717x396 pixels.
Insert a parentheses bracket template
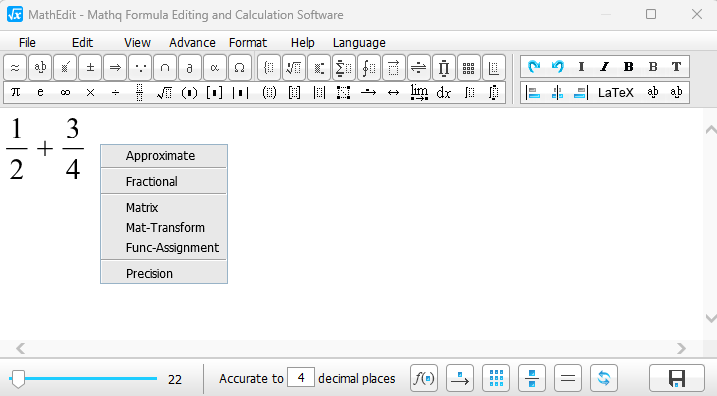[x=189, y=93]
